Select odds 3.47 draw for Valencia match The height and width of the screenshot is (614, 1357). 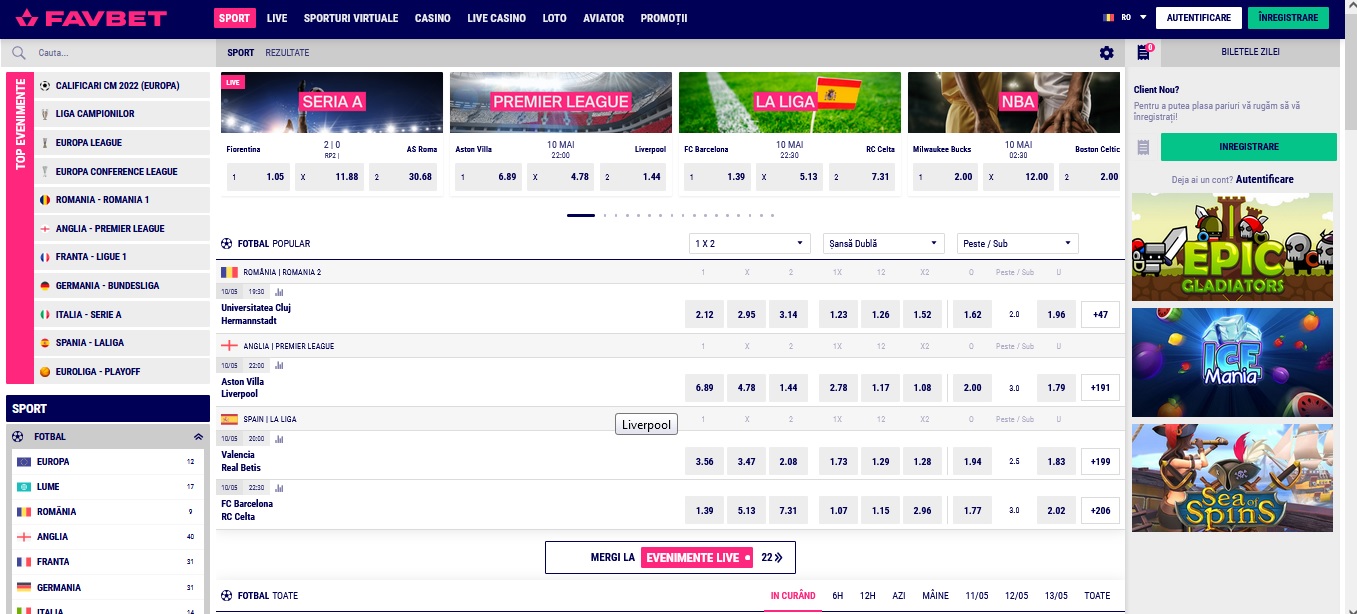pyautogui.click(x=746, y=461)
